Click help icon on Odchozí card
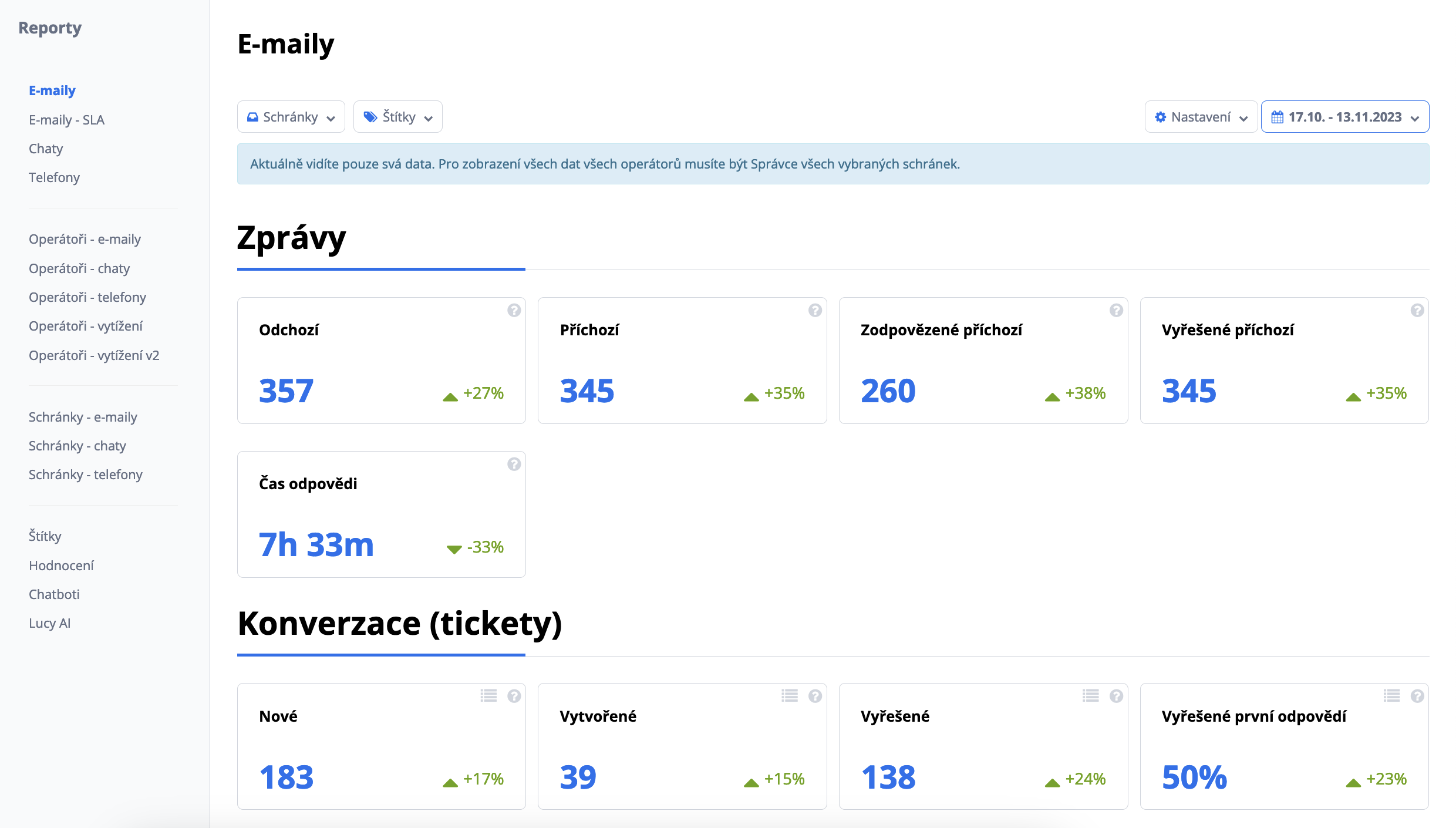The height and width of the screenshot is (828, 1456). (514, 310)
